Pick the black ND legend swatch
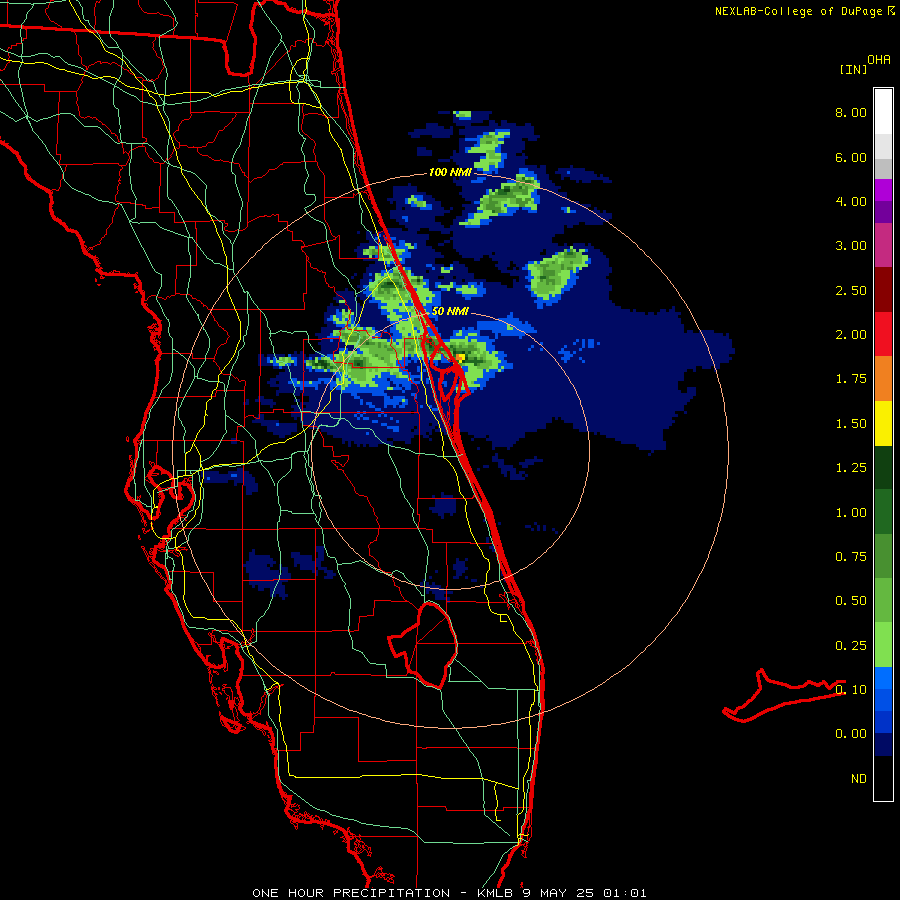 tap(883, 778)
